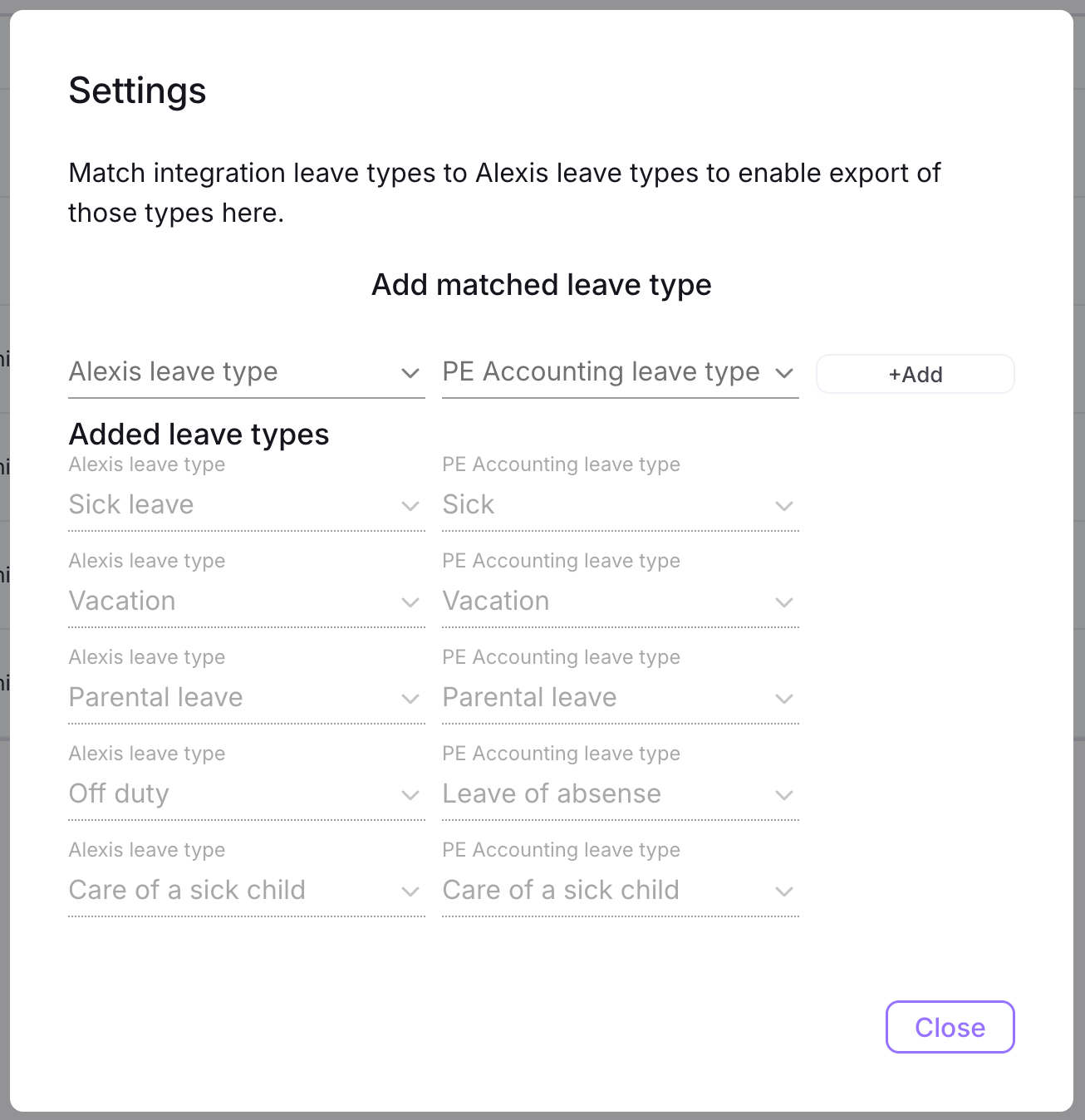Click chevron next to PE Accounting Sick
The image size is (1085, 1120).
tap(784, 506)
